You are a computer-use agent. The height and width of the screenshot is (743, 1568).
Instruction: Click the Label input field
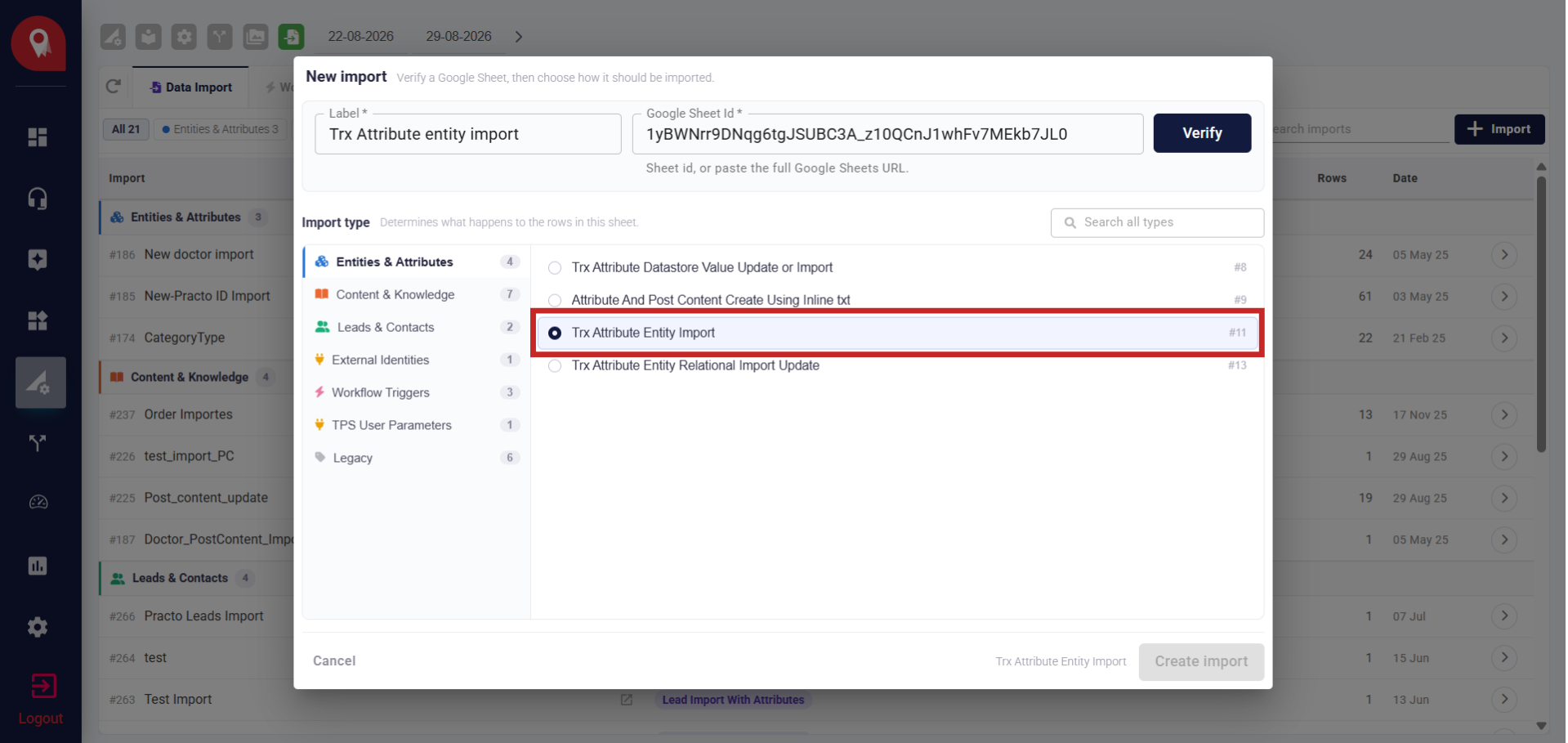(x=468, y=134)
